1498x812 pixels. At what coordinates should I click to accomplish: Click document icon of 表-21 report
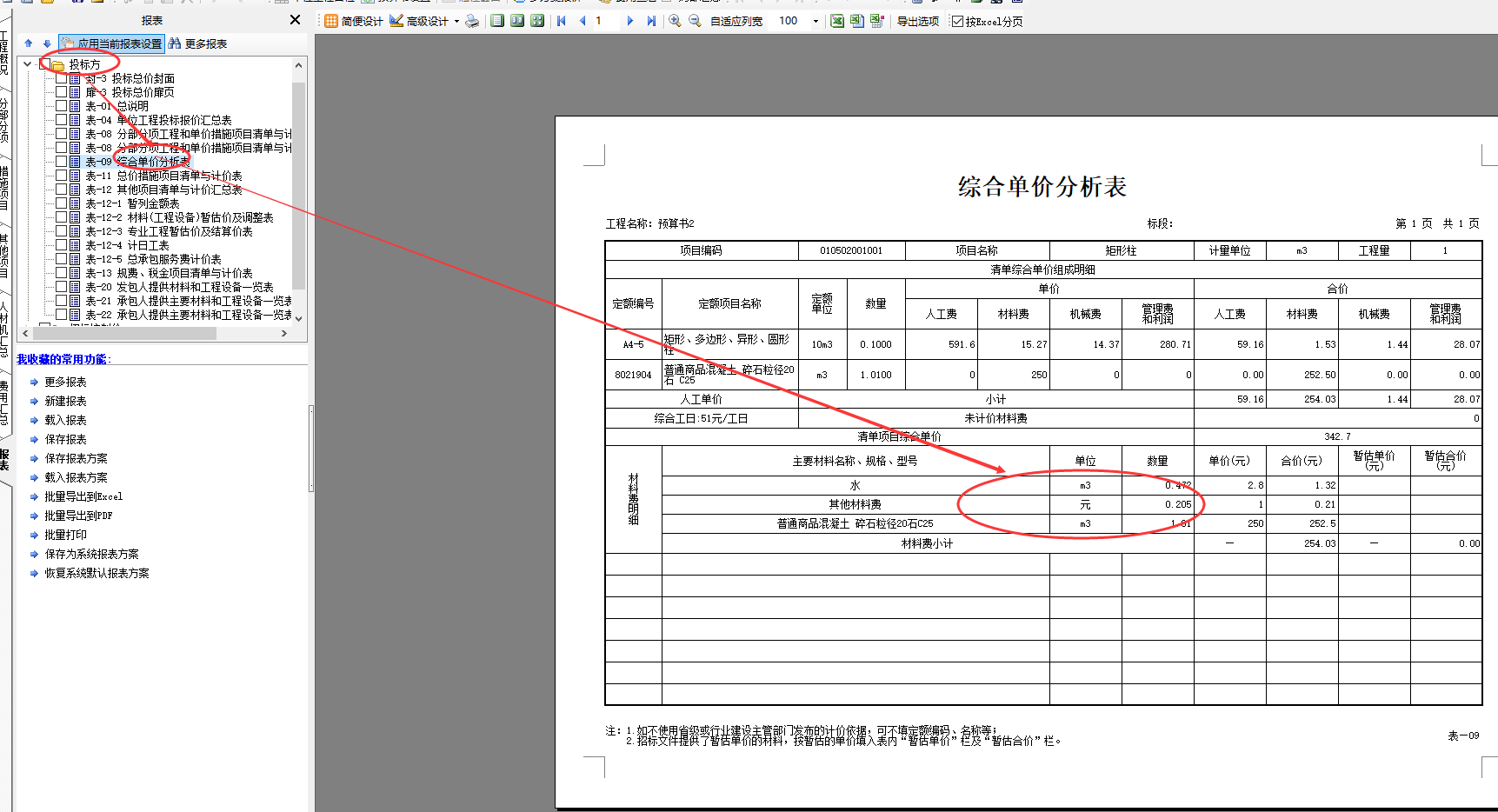click(x=75, y=301)
